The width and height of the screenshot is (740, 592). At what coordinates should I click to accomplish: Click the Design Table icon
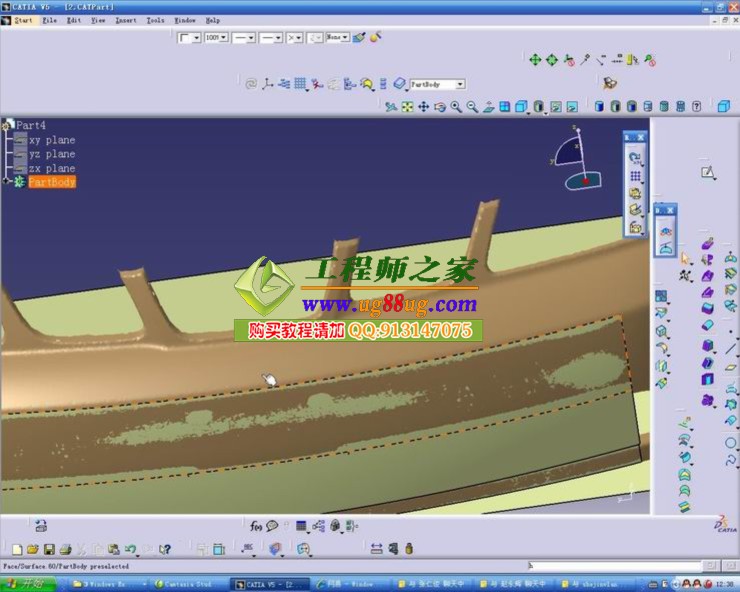(x=301, y=526)
